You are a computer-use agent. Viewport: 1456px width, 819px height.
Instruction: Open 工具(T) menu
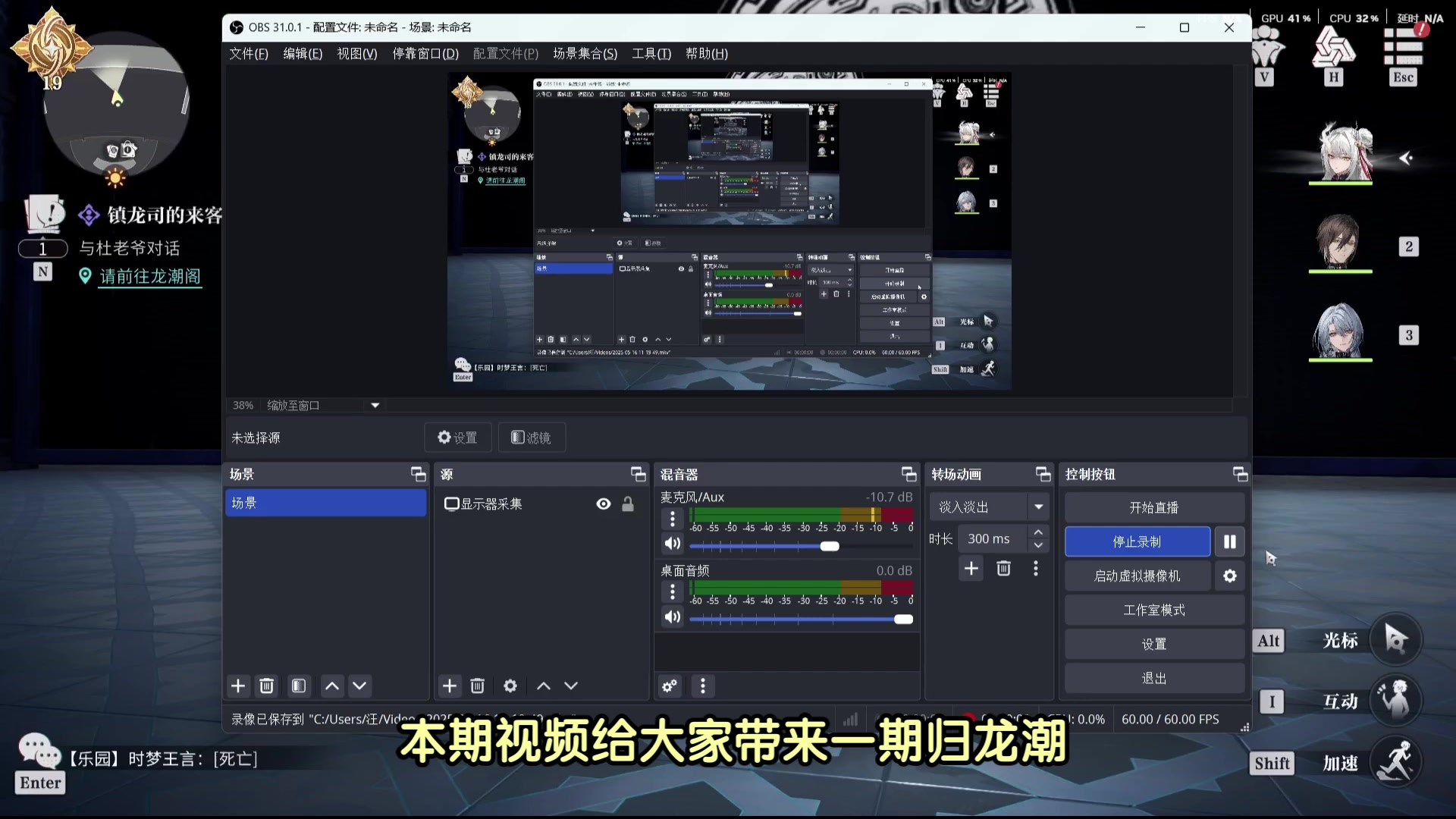click(x=651, y=54)
